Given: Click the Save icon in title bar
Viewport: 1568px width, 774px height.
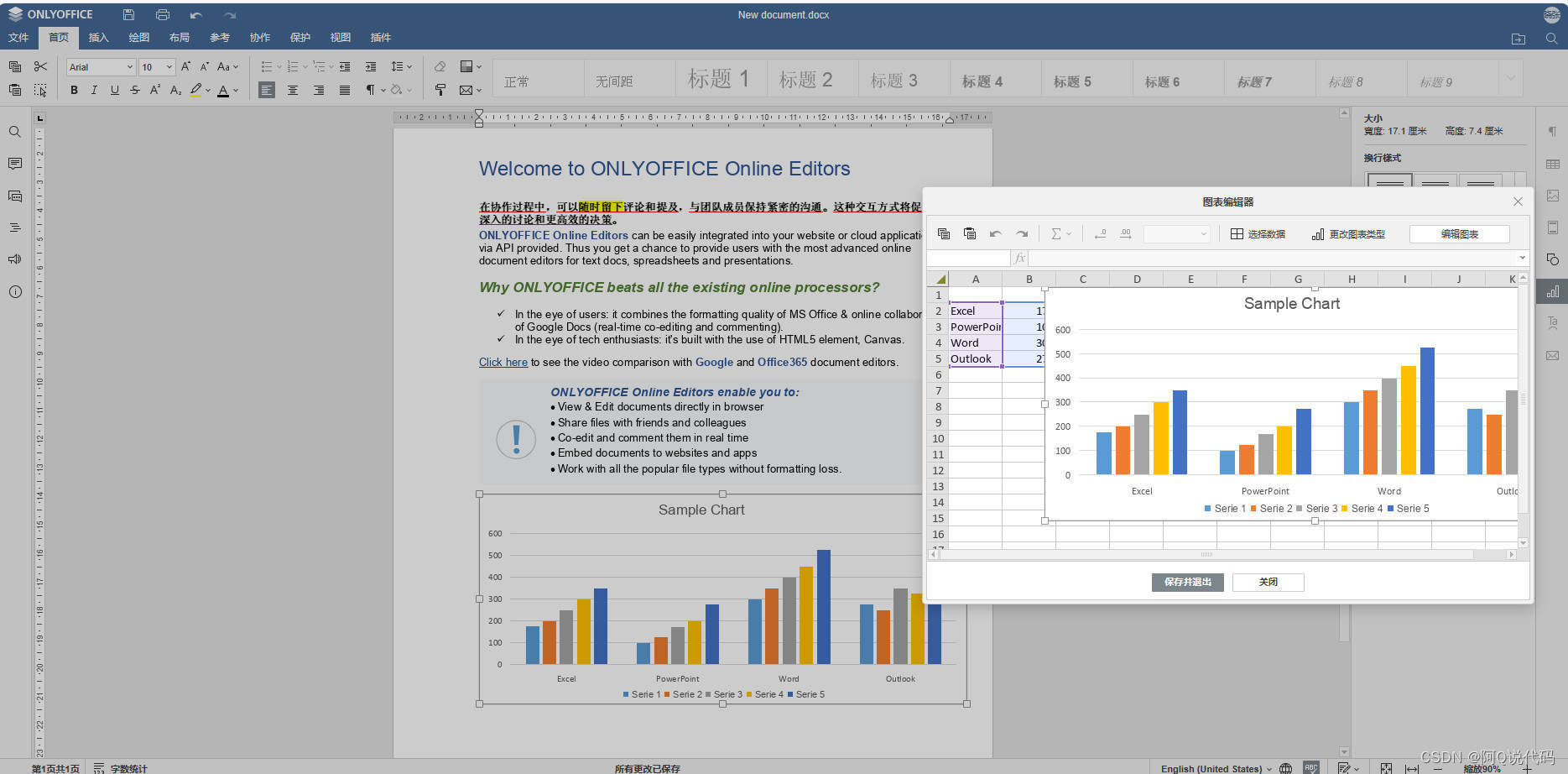Looking at the screenshot, I should tap(128, 14).
